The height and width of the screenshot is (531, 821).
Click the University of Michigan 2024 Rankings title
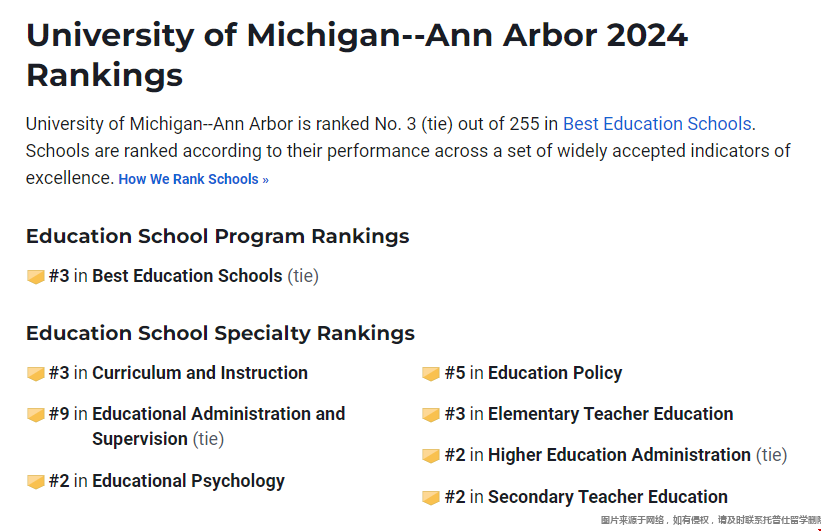(357, 54)
